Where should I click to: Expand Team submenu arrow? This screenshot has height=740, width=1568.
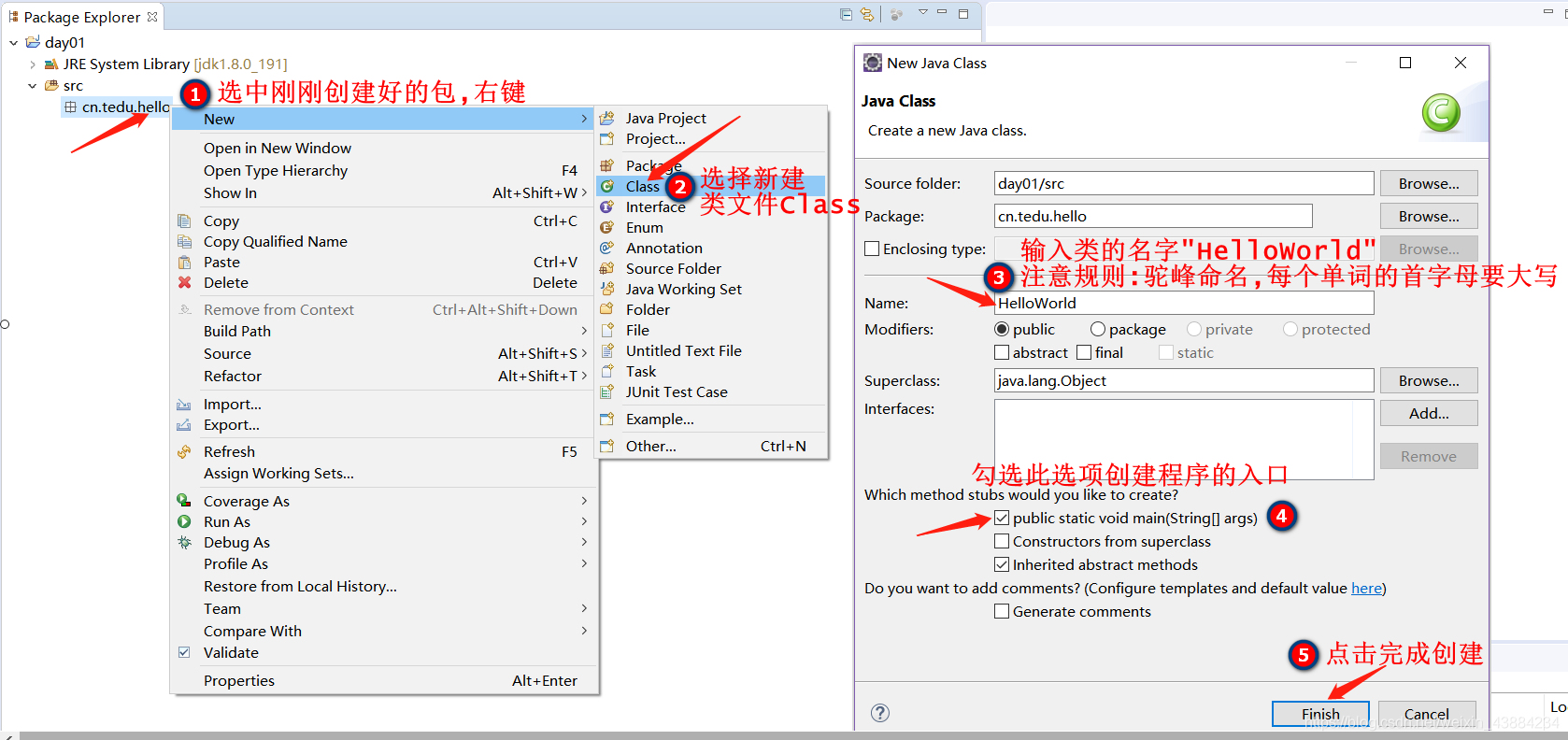585,608
